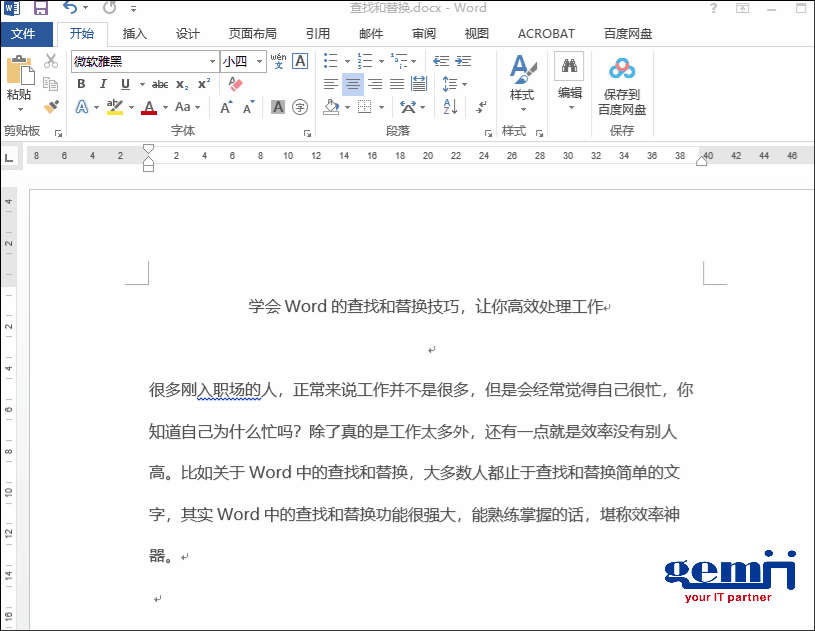
Task: Clear all formatting with the eraser icon
Action: [235, 85]
